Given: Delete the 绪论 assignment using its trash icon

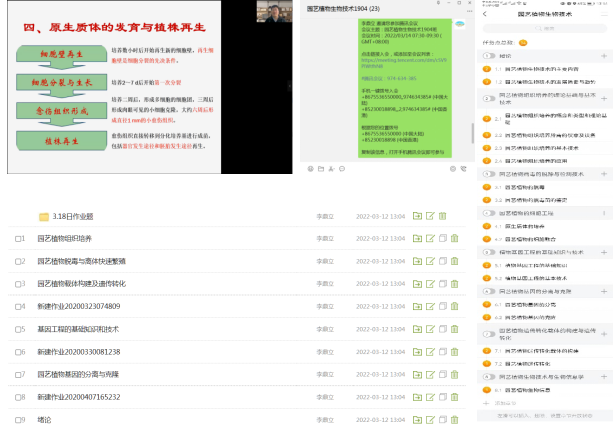Looking at the screenshot, I should 453,418.
